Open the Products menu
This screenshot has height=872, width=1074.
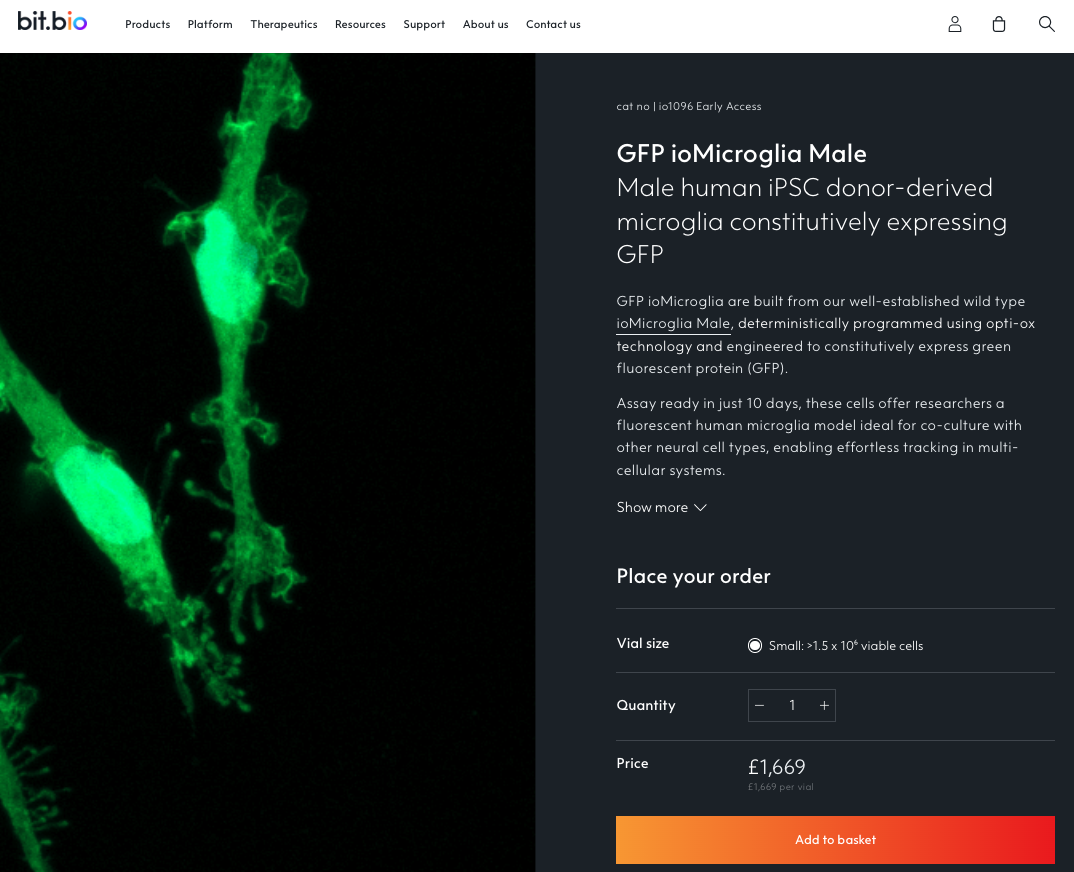[147, 24]
